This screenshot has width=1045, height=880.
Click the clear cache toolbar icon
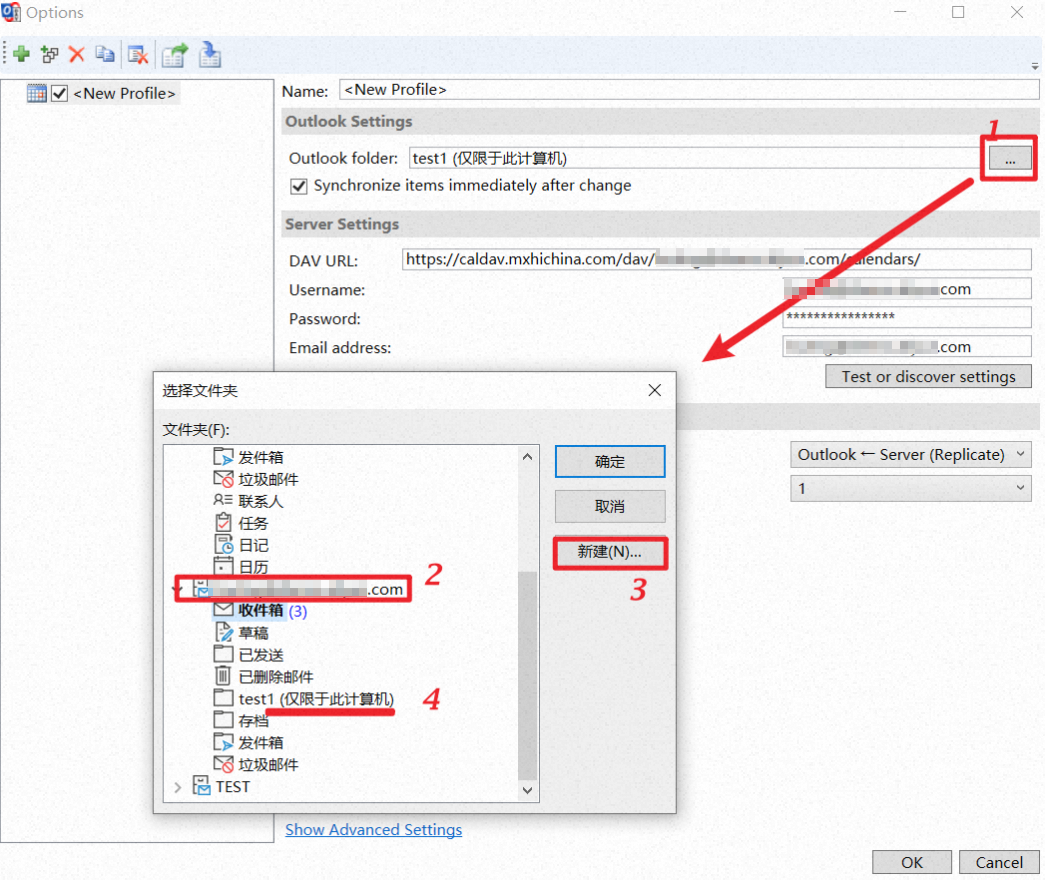tap(138, 55)
